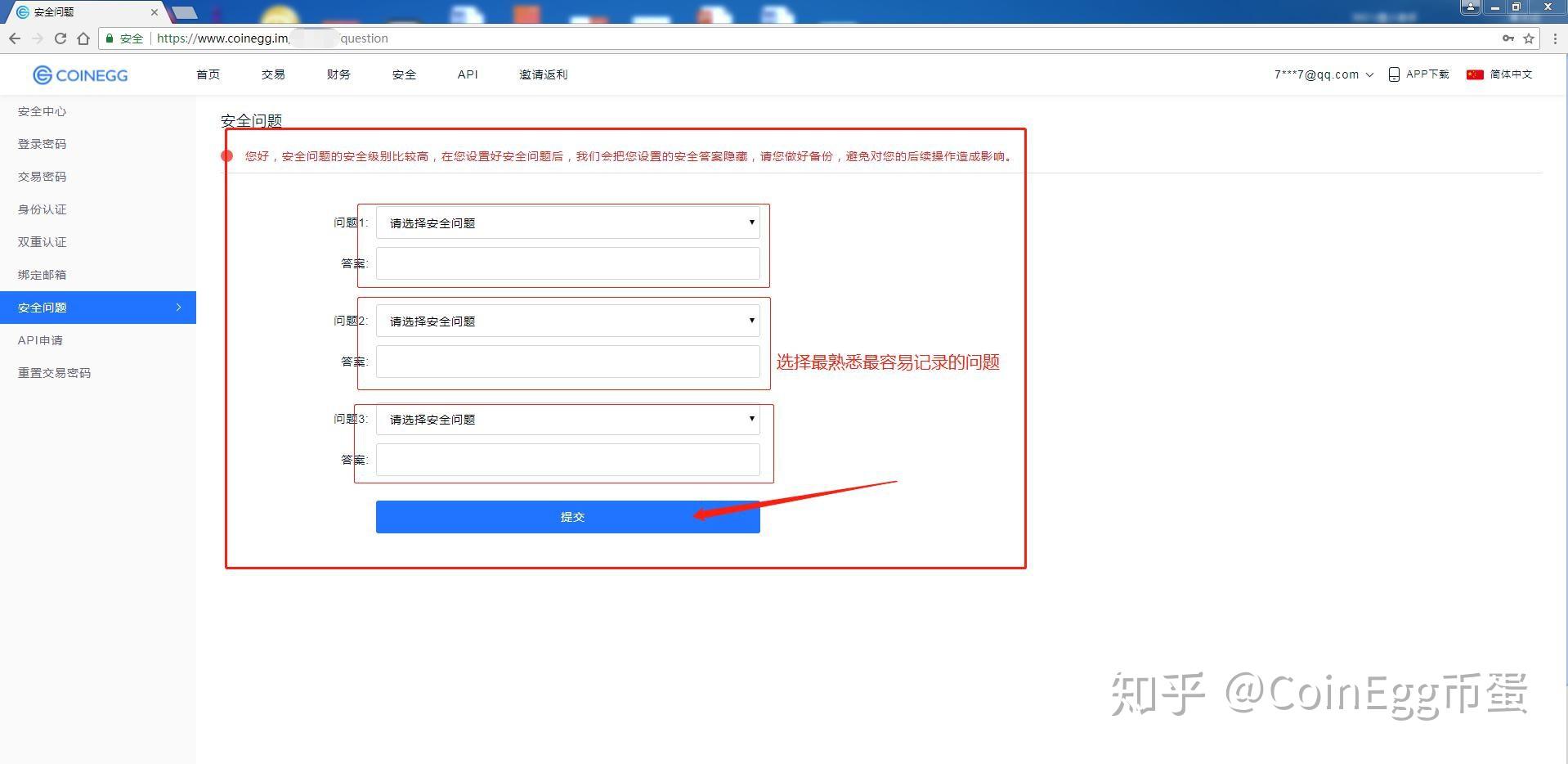
Task: Go to the browser home icon
Action: click(x=83, y=38)
